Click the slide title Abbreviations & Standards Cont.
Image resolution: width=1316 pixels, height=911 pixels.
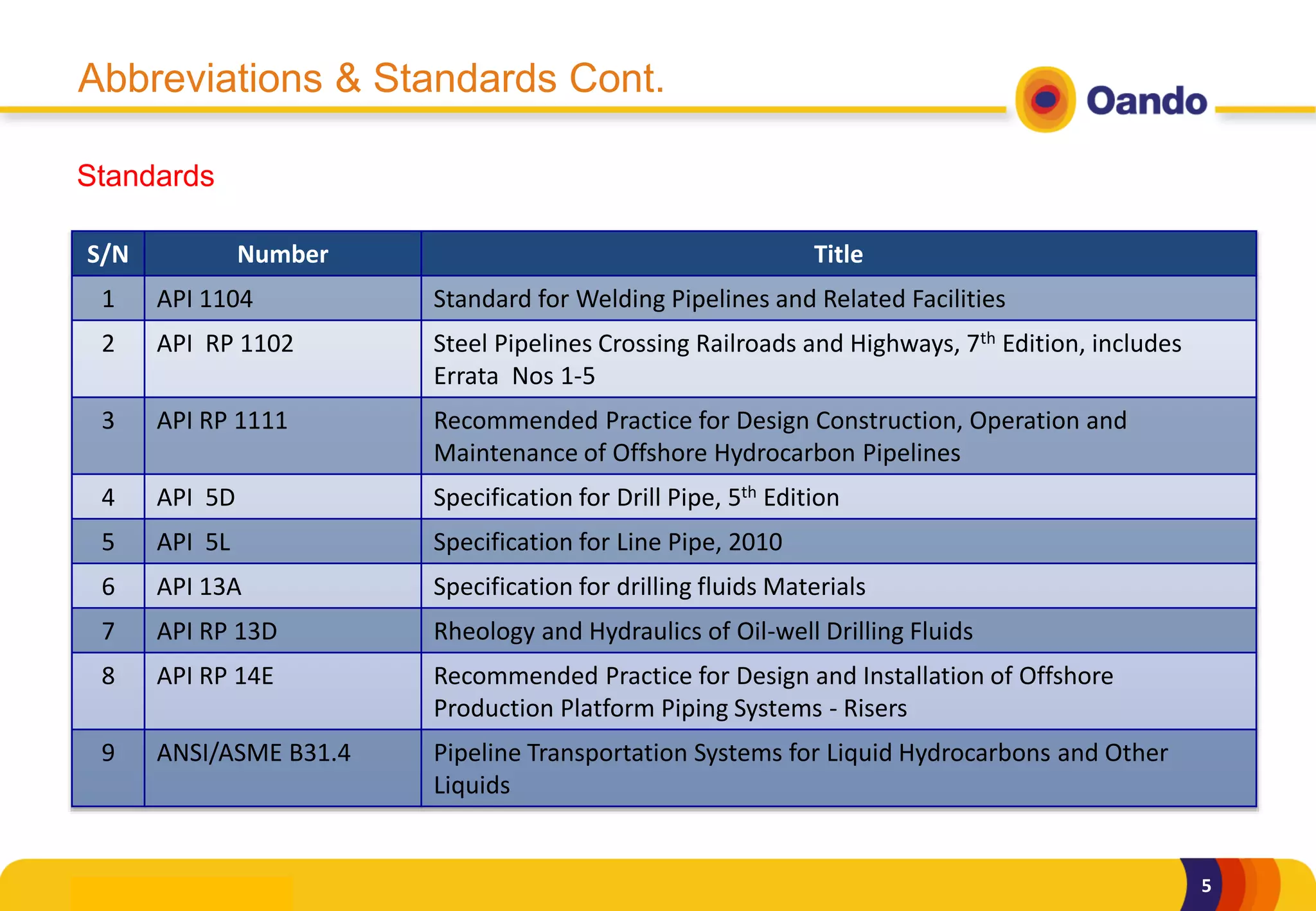pyautogui.click(x=371, y=78)
